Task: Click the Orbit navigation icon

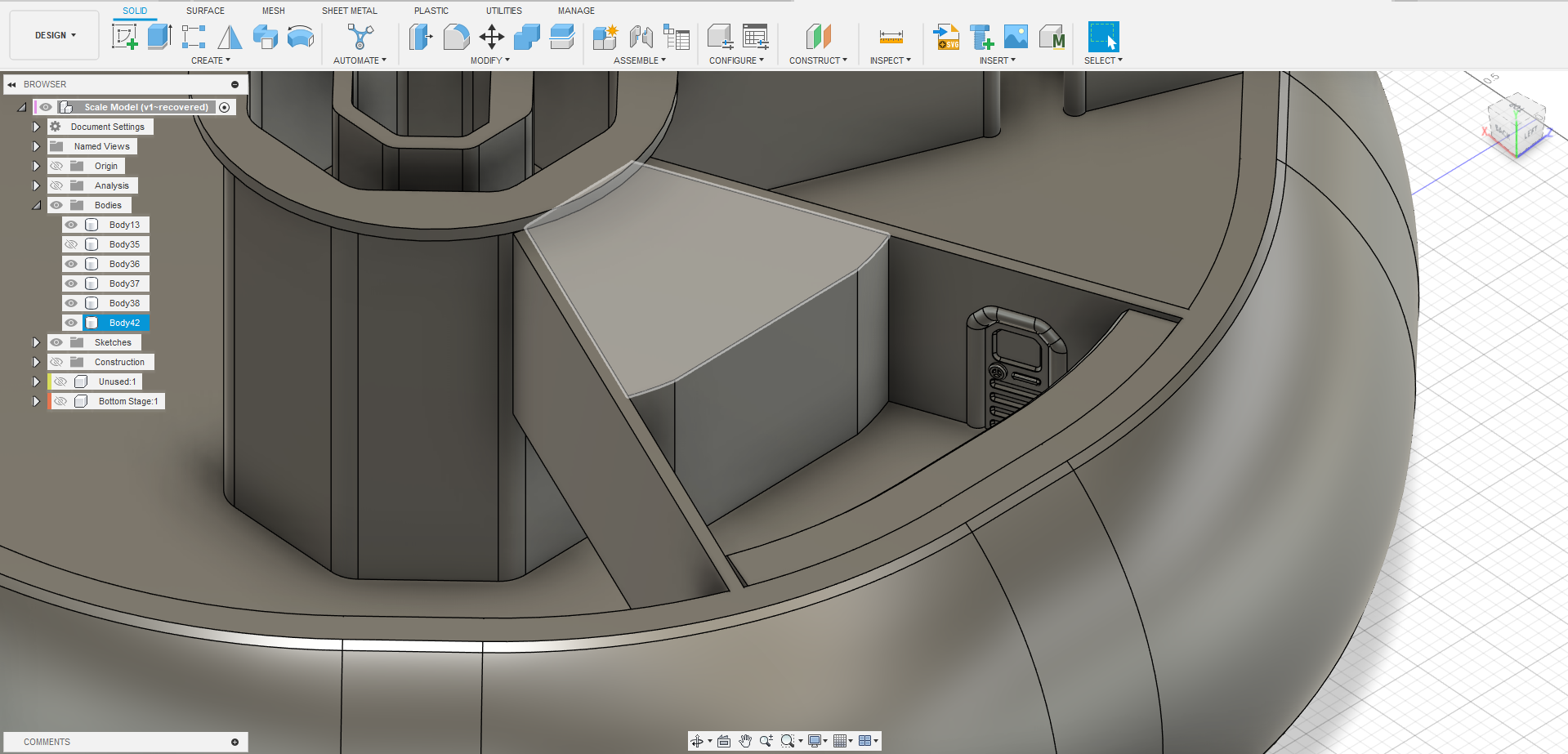Action: click(697, 741)
